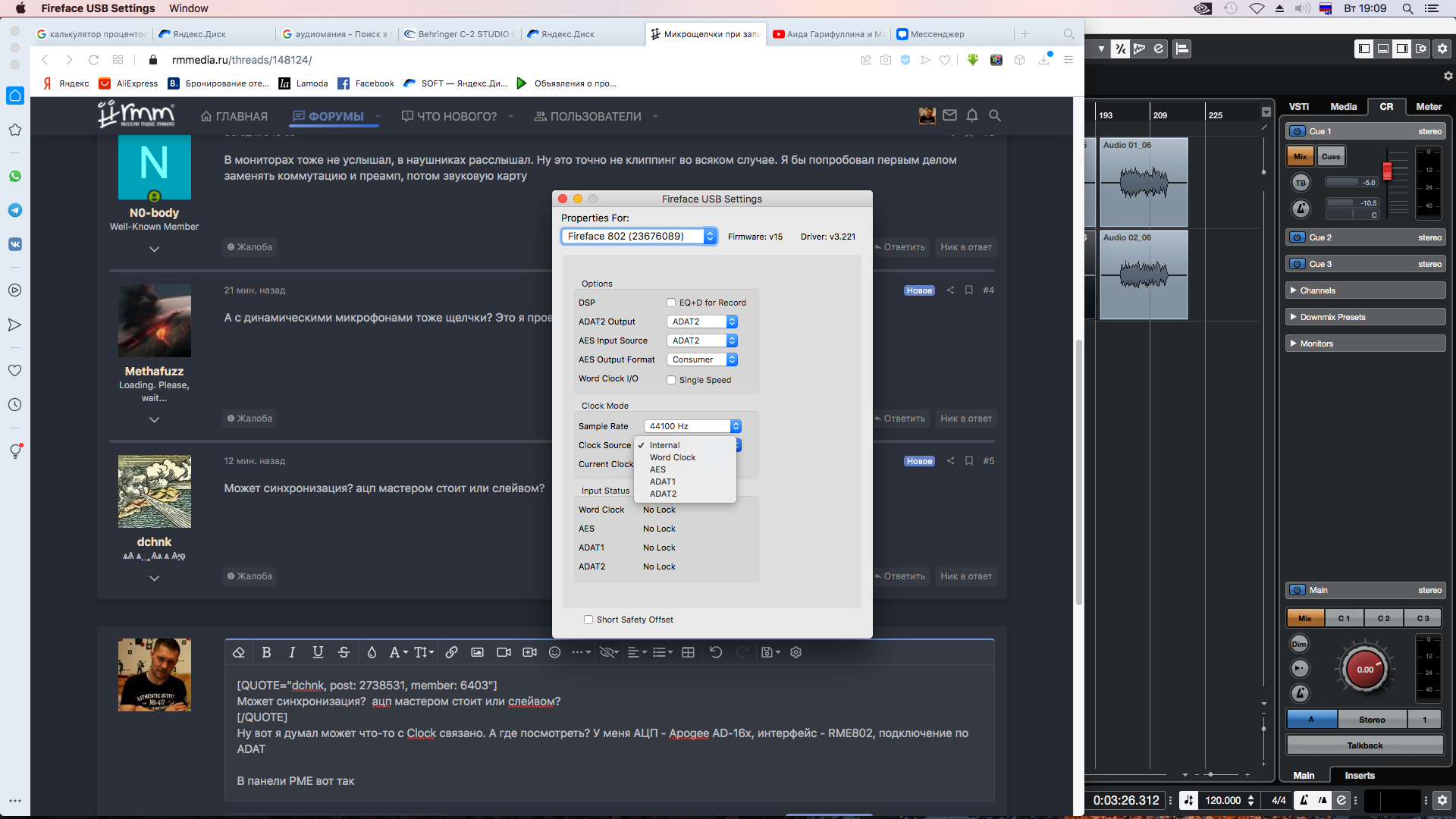Viewport: 1456px width, 819px height.
Task: Open WhatsApp in browser sidebar
Action: click(14, 176)
